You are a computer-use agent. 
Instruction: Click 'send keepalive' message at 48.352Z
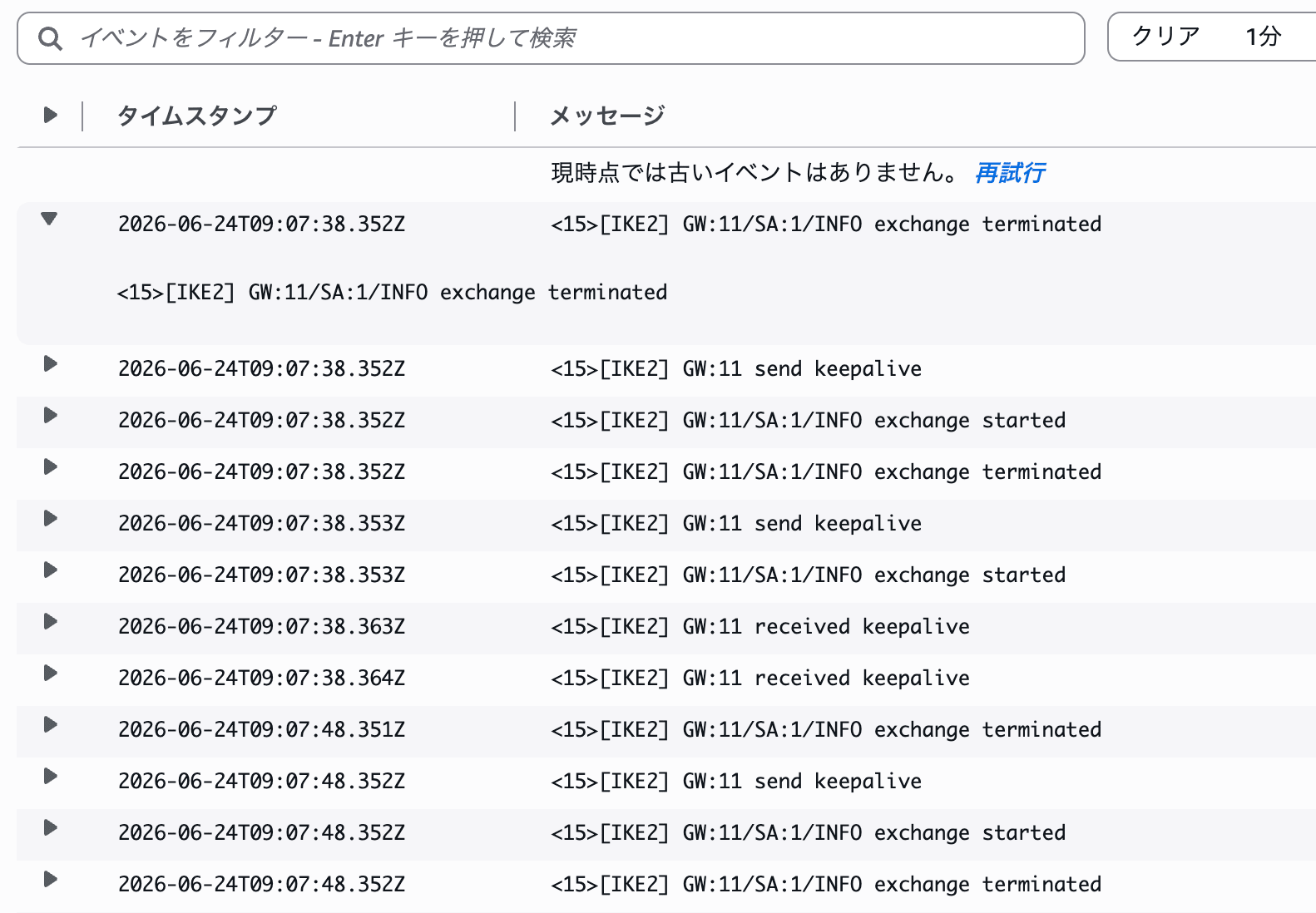(838, 781)
